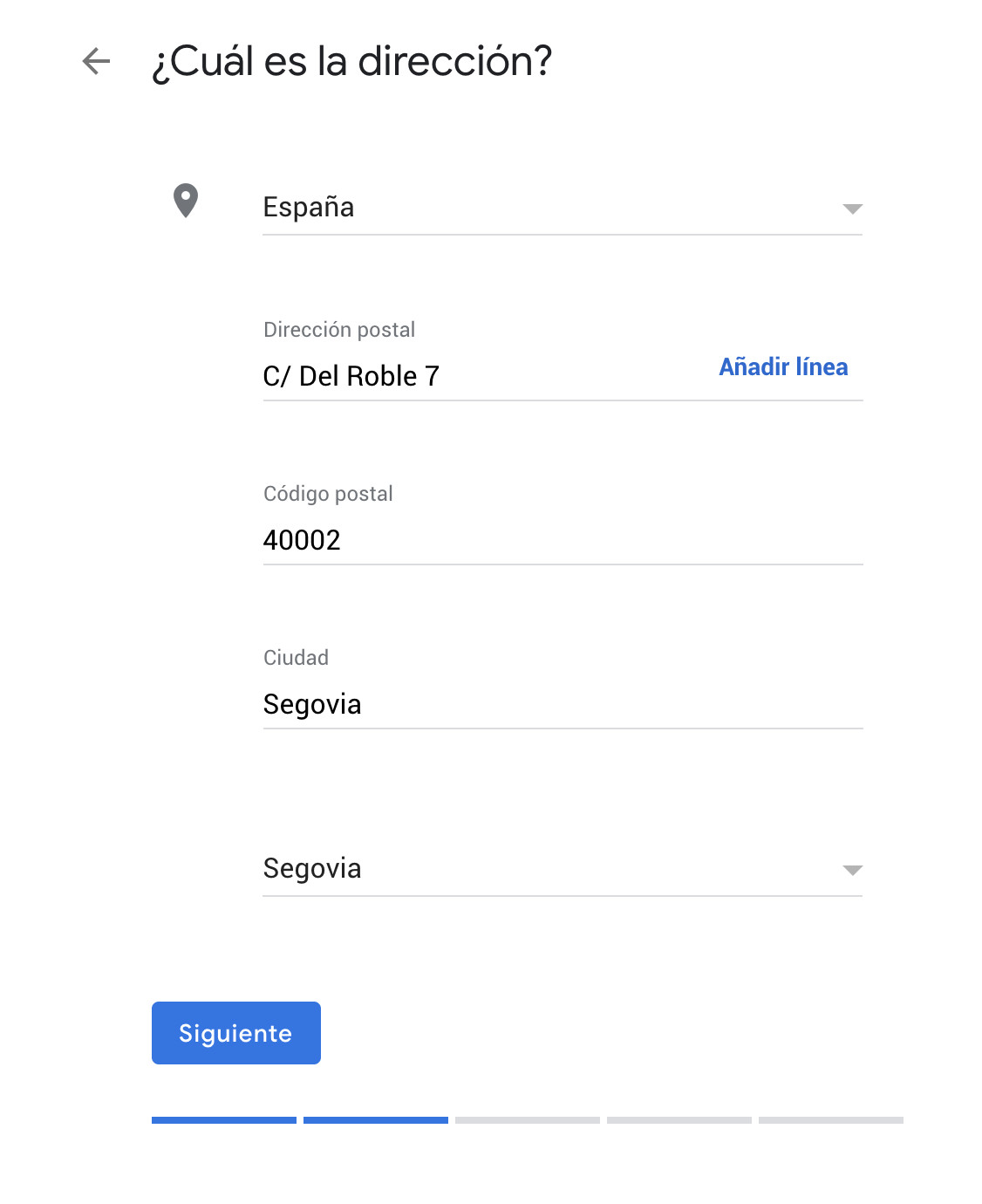This screenshot has width=982, height=1204.
Task: Click the ¿Cuál es la dirección? heading
Action: click(352, 62)
